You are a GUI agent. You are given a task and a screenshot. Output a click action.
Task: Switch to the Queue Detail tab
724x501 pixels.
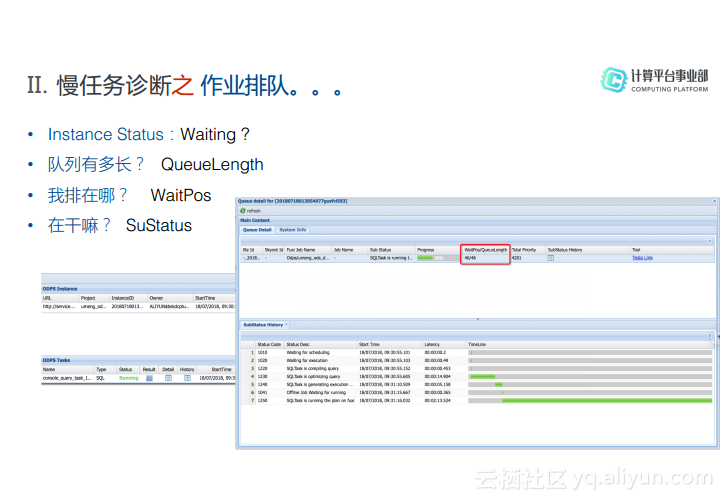(257, 229)
